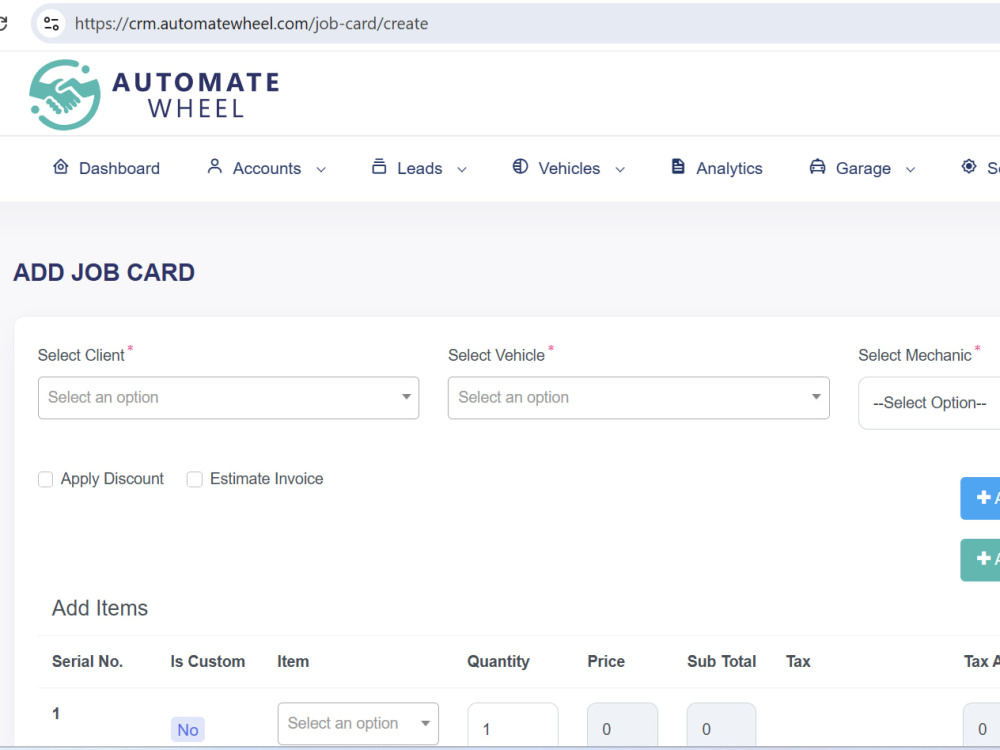Click the Select Mechanic label
Viewport: 1000px width, 750px height.
(915, 355)
